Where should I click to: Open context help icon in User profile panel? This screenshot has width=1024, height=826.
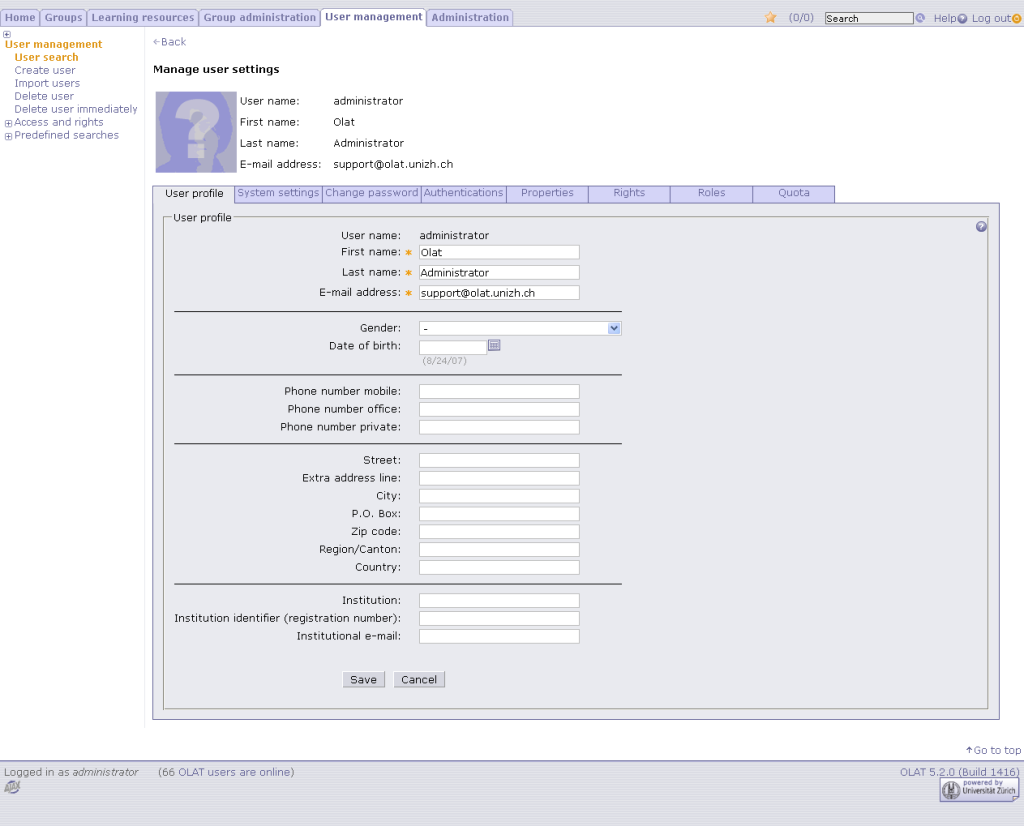pyautogui.click(x=981, y=227)
